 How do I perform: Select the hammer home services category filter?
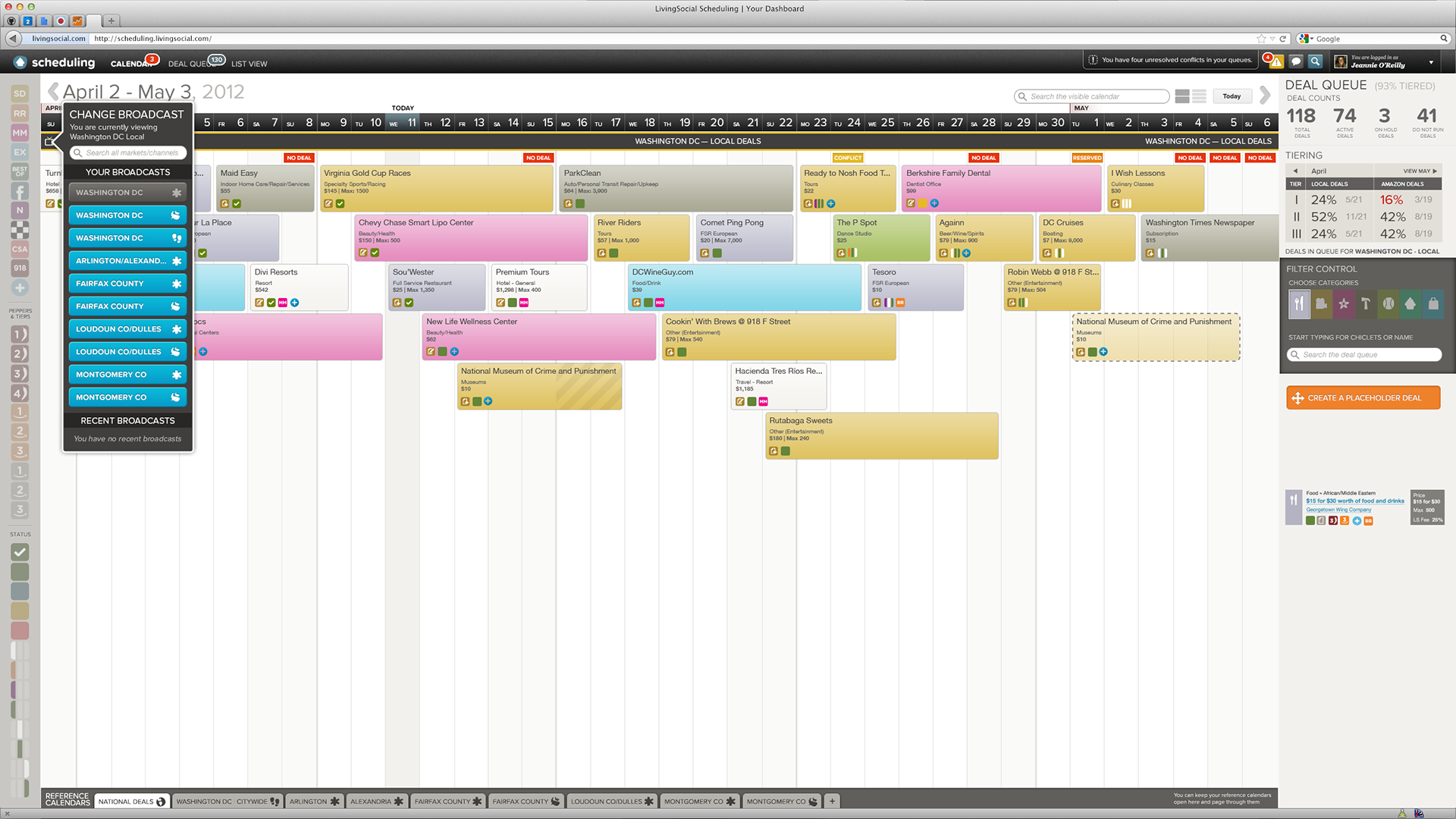click(1366, 304)
